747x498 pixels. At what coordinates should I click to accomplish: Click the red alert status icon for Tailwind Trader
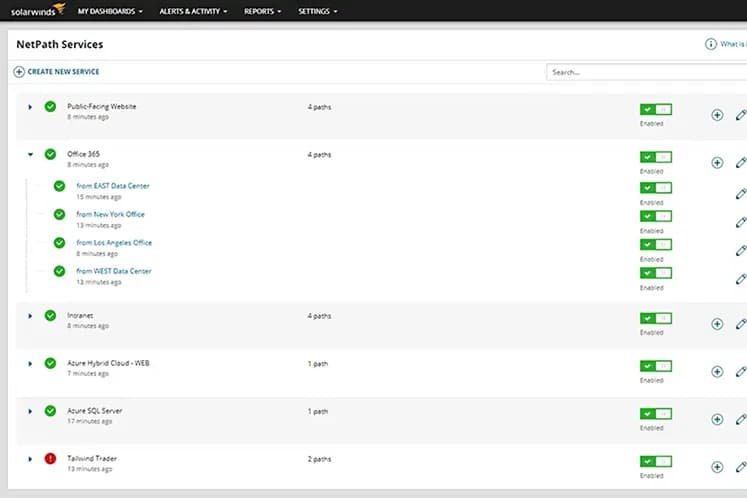click(x=50, y=458)
